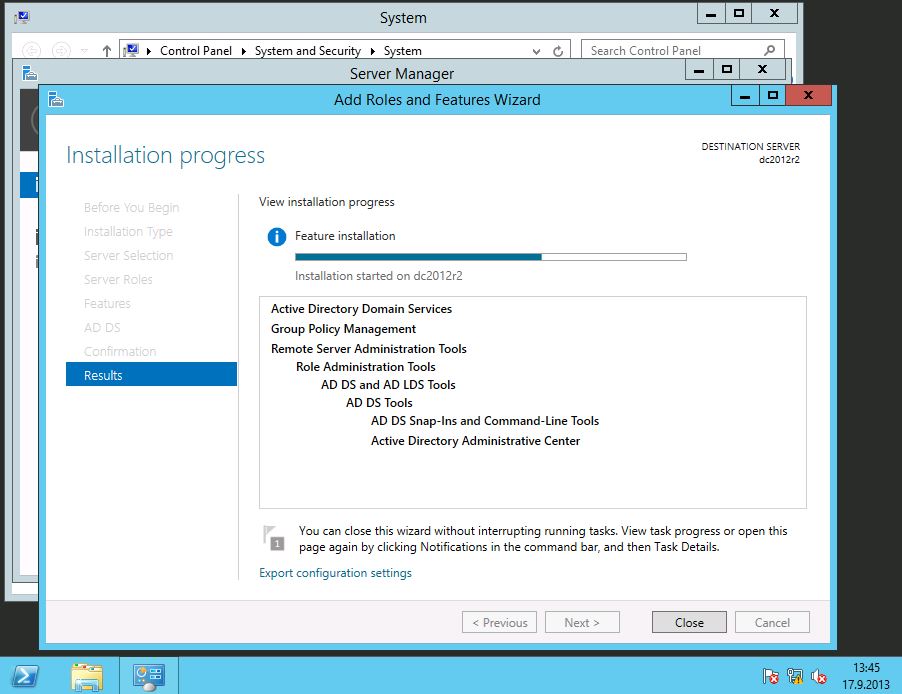Click the Cancel button in the wizard

click(x=772, y=622)
